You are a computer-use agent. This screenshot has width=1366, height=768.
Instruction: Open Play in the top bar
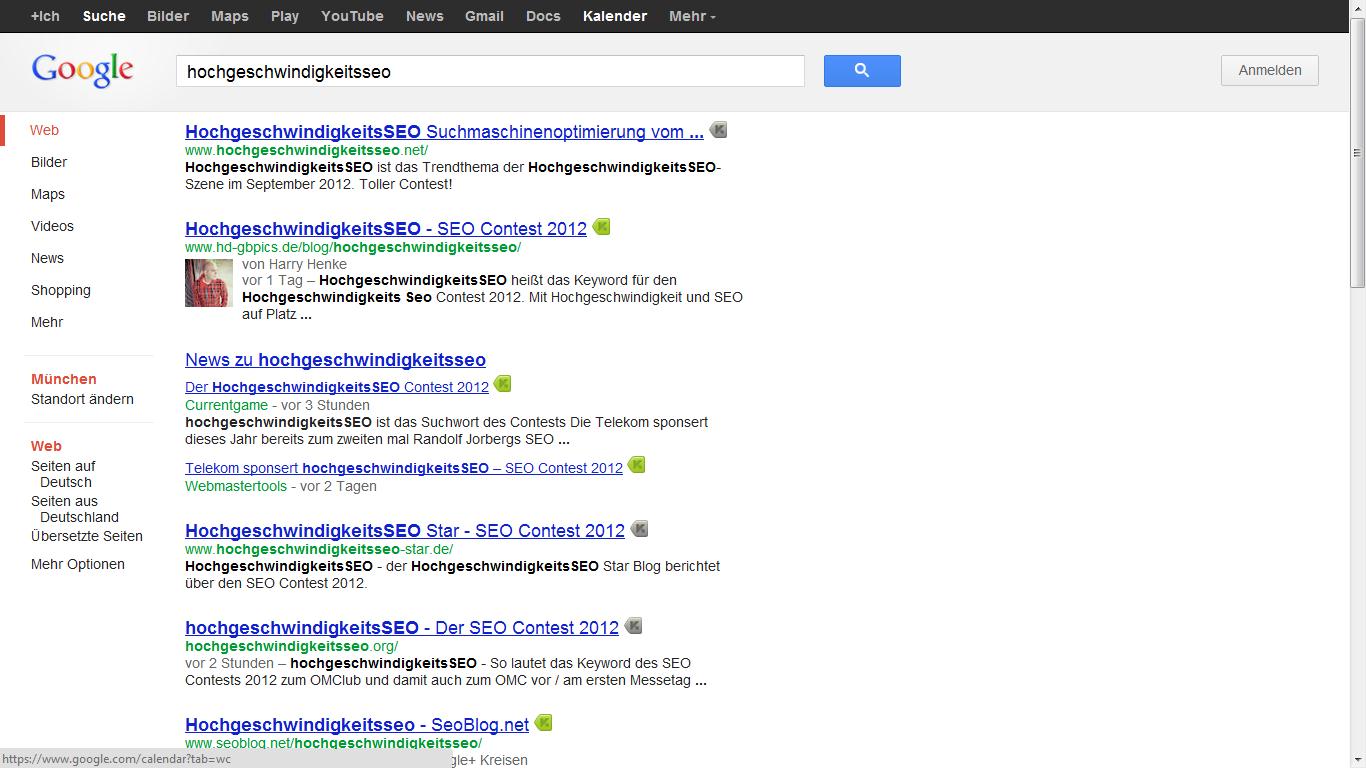tap(285, 16)
